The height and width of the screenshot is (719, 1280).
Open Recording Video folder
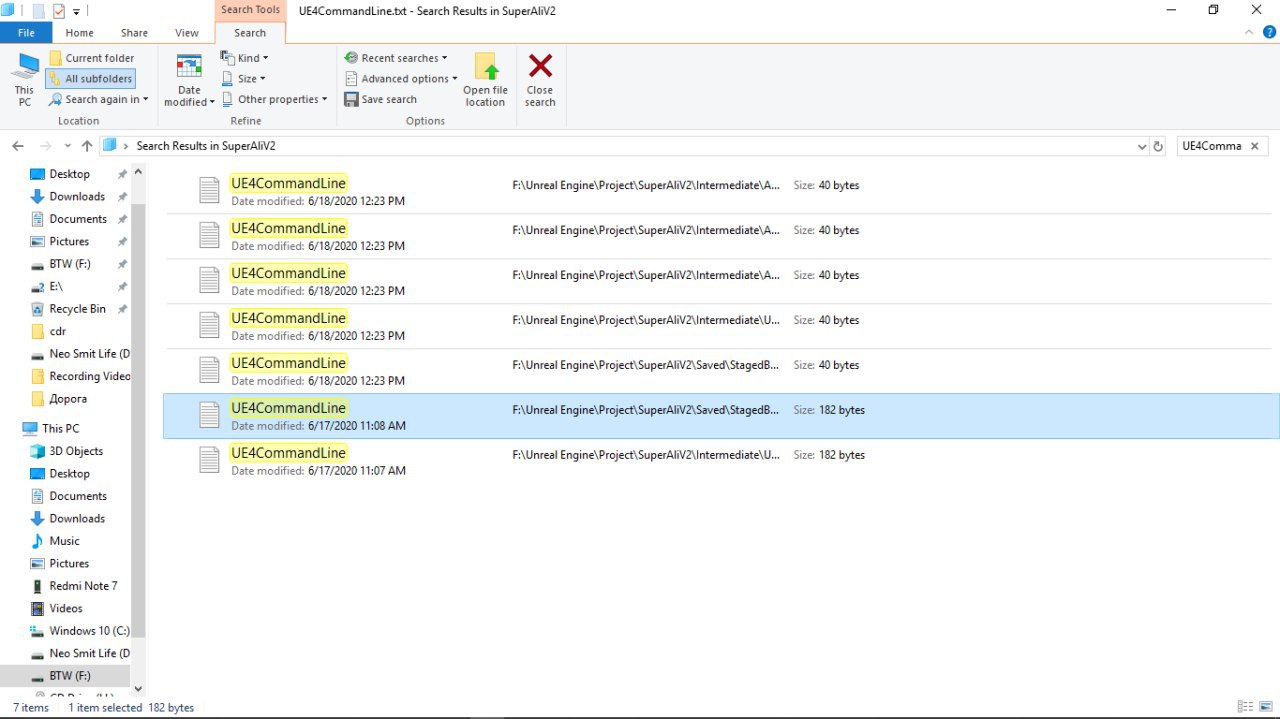point(89,377)
